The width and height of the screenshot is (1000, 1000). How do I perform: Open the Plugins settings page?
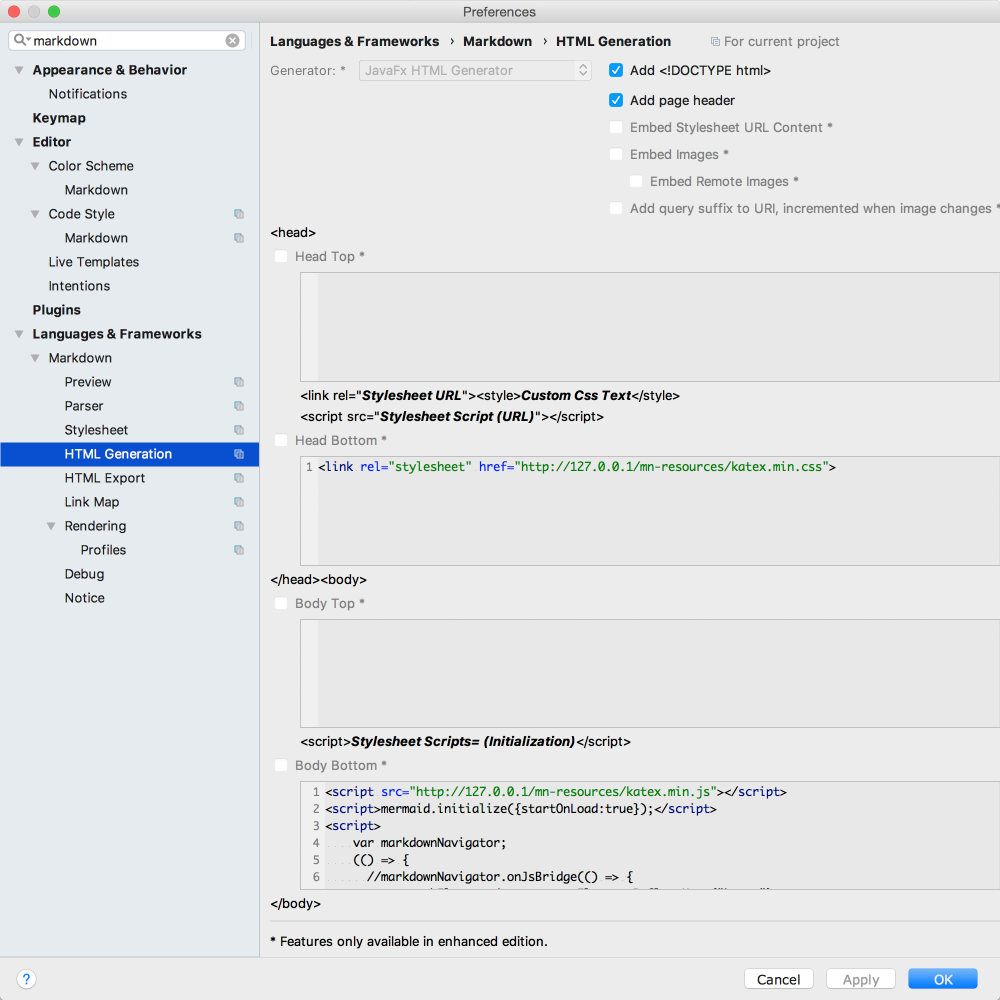tap(56, 310)
